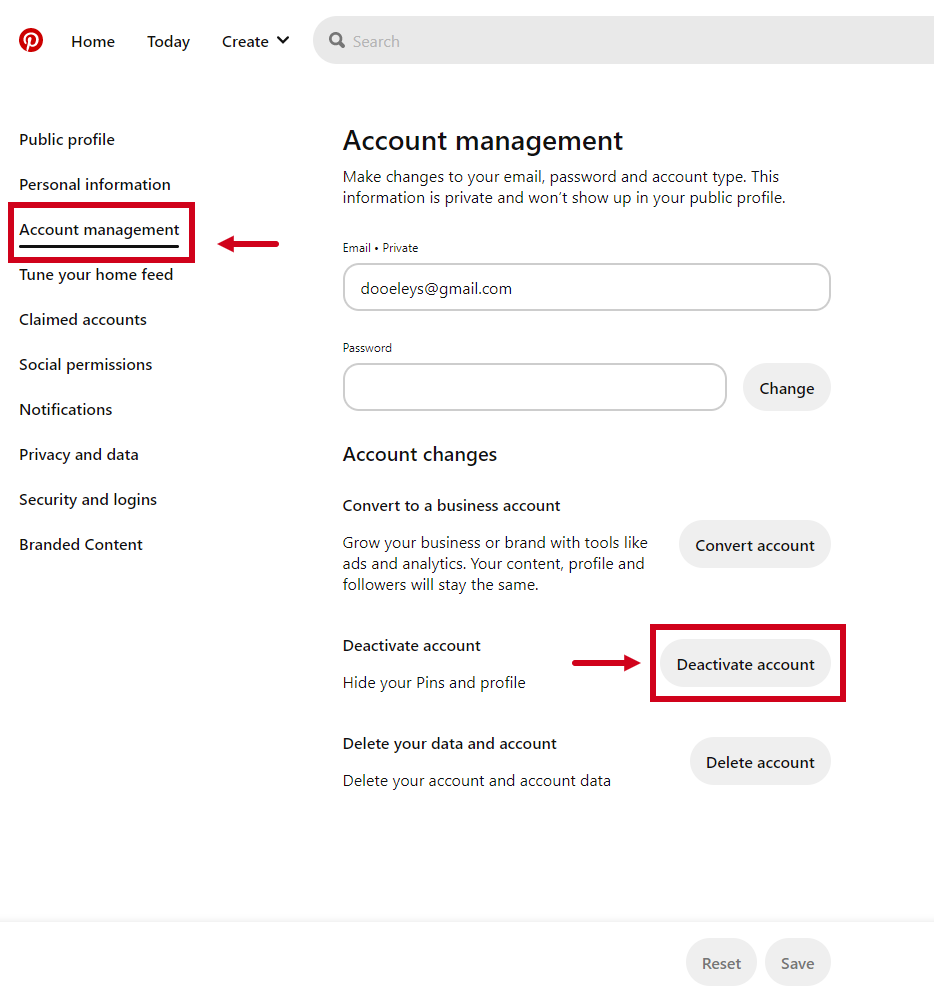Viewport: 934px width, 1003px height.
Task: Go to Claimed accounts settings
Action: 83,319
